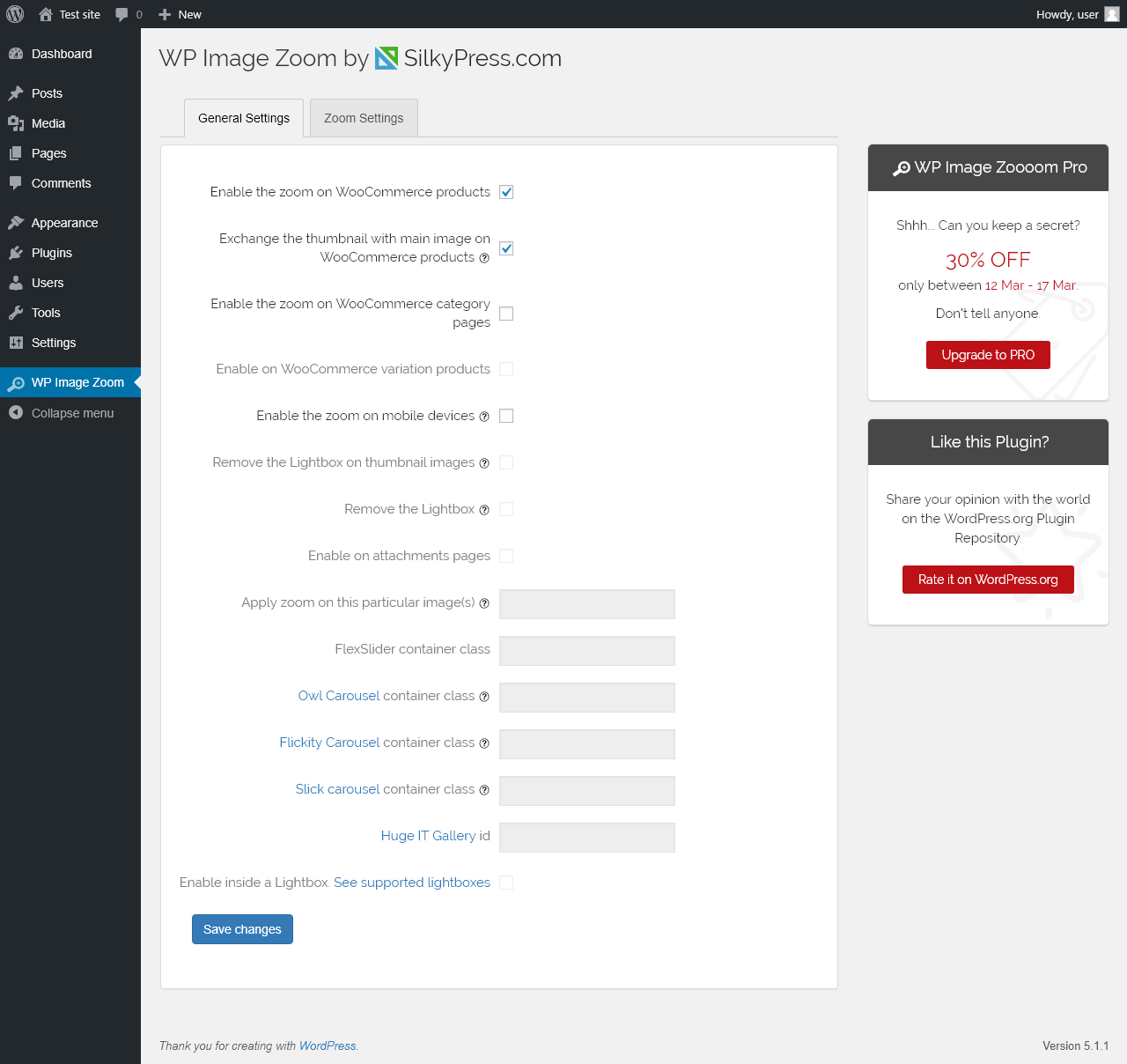1127x1064 pixels.
Task: Open the See supported lightboxes link
Action: 412,883
